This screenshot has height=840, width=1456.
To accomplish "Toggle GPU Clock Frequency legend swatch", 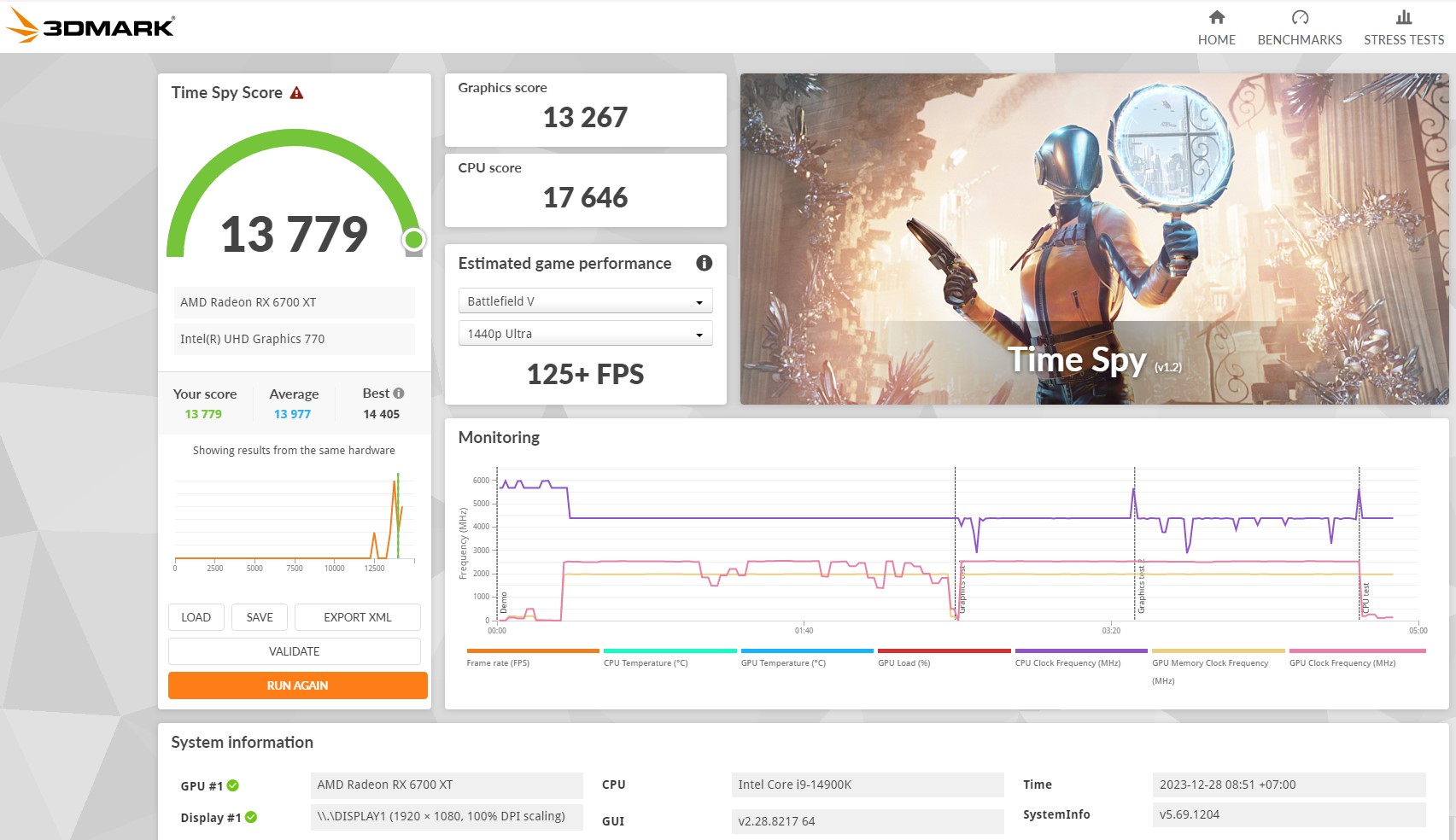I will tap(1358, 650).
